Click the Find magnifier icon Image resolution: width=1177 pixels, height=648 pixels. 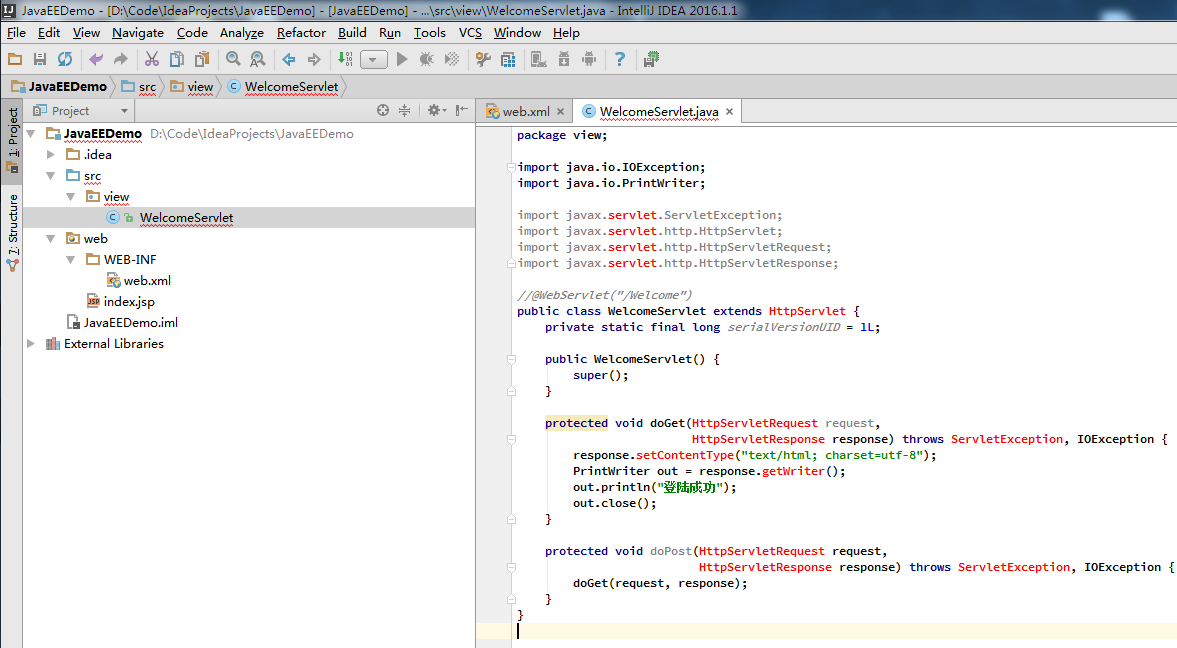coord(233,59)
